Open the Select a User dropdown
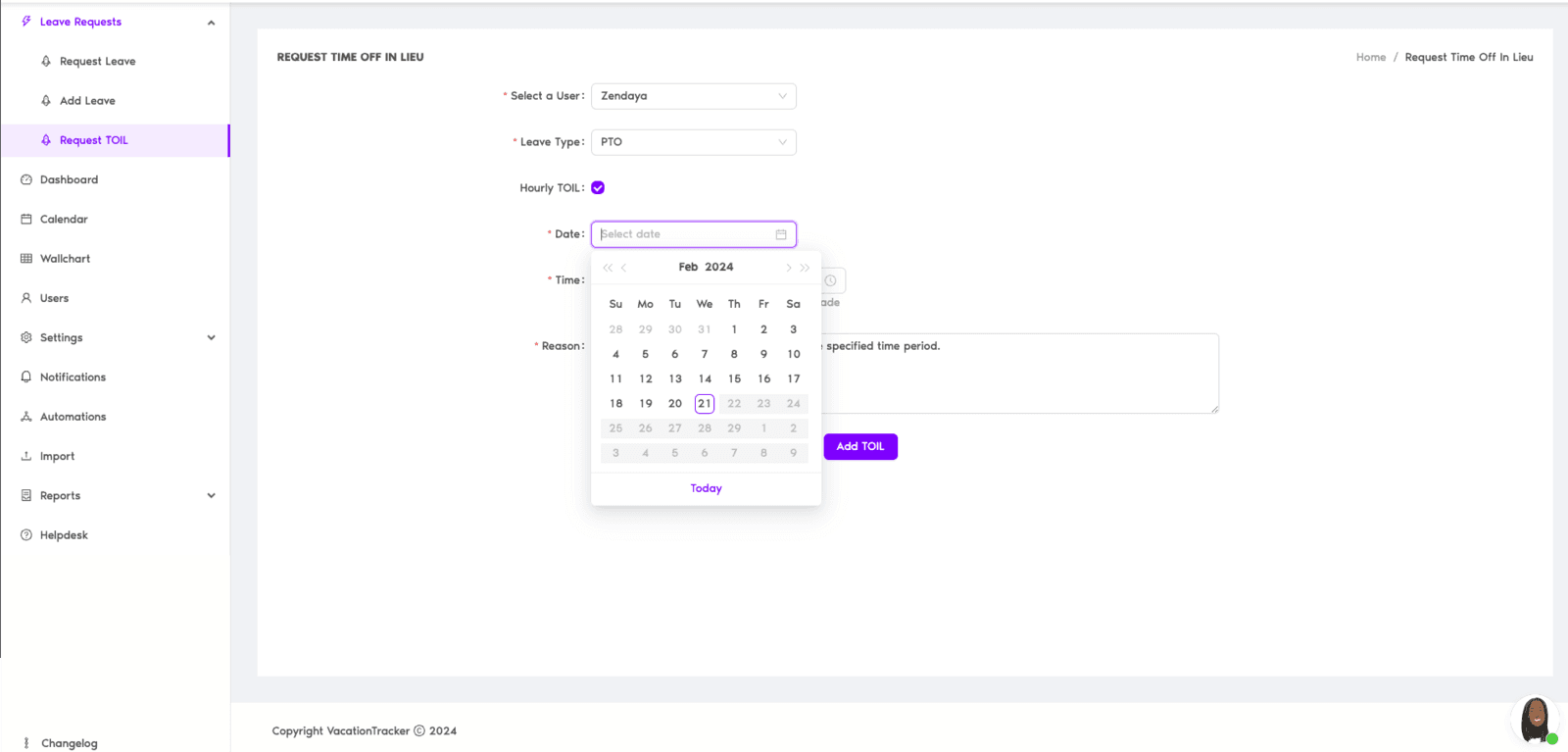 [694, 96]
